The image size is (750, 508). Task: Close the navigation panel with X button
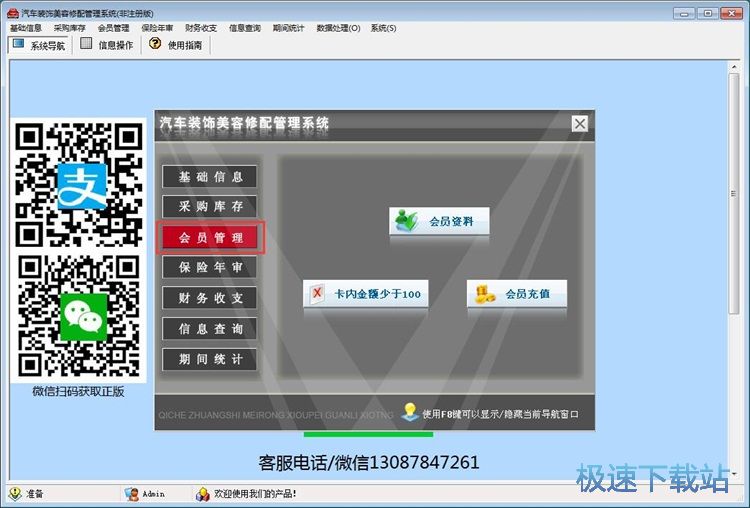(x=579, y=124)
